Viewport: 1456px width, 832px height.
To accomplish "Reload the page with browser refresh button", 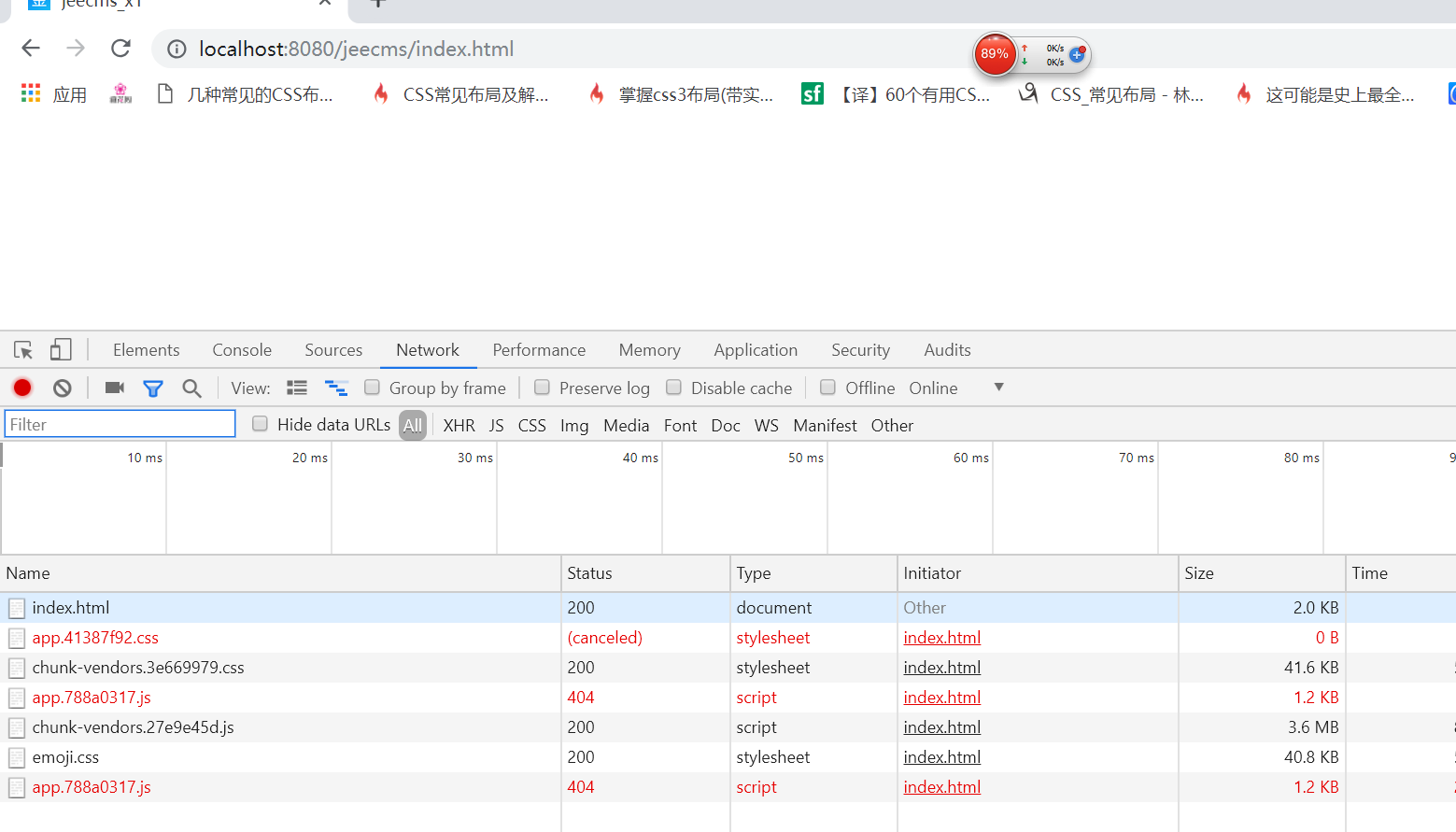I will pos(120,49).
